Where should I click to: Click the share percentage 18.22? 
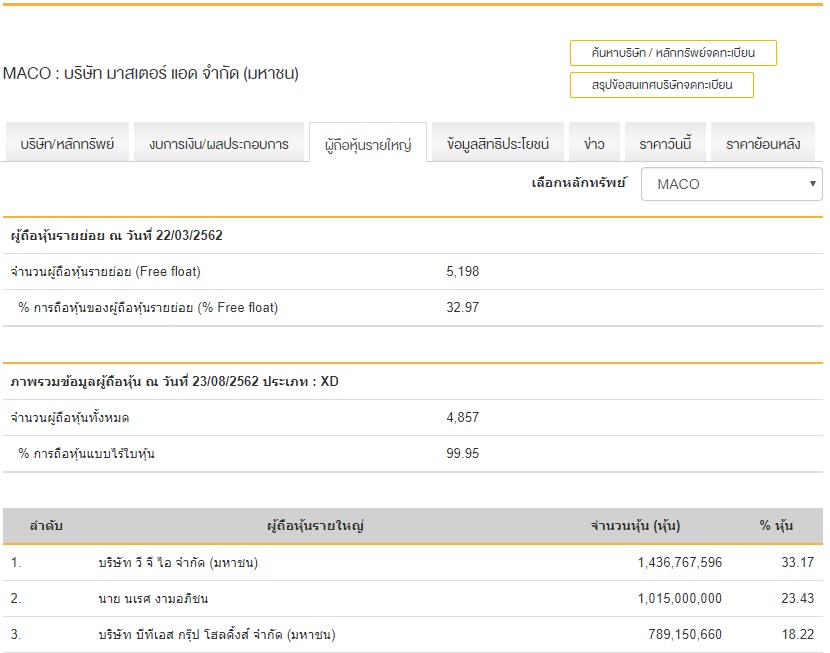tap(798, 634)
